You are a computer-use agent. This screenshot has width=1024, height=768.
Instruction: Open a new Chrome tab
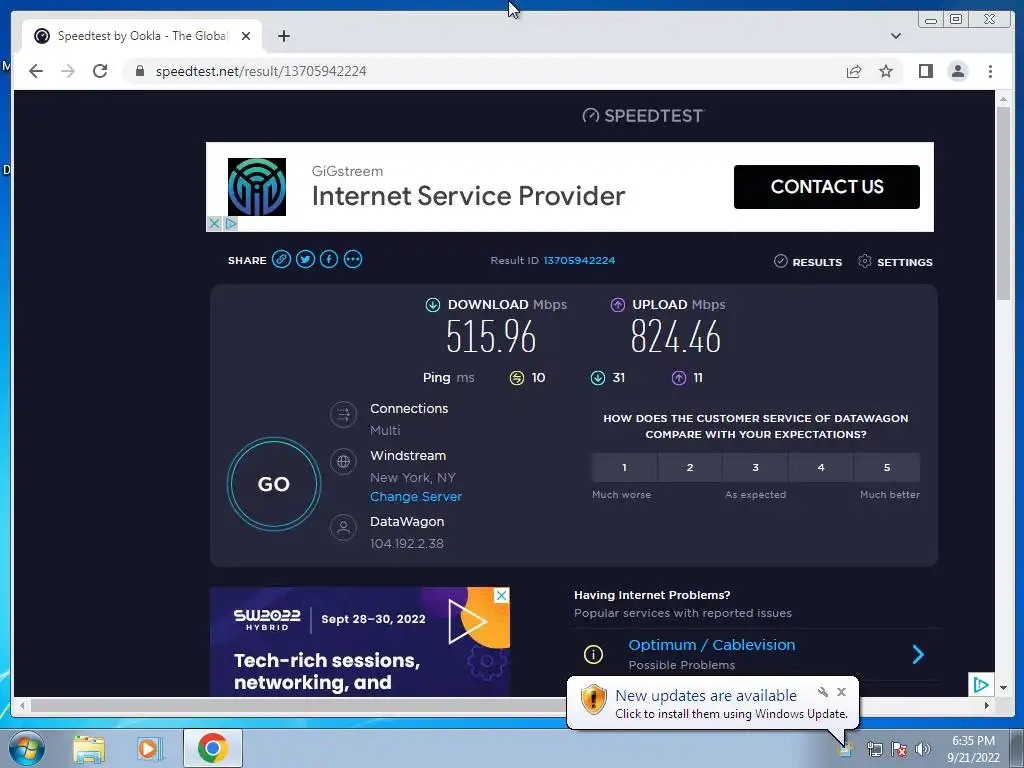283,36
